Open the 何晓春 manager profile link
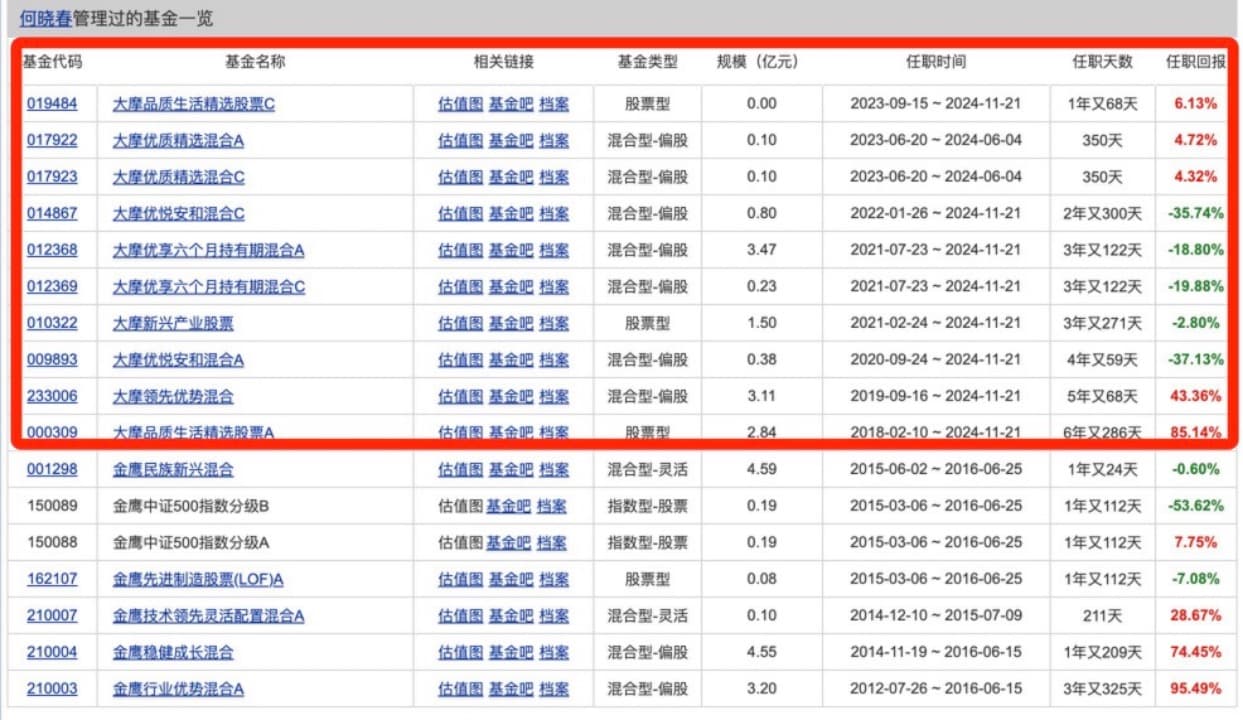The height and width of the screenshot is (720, 1243). [45, 18]
